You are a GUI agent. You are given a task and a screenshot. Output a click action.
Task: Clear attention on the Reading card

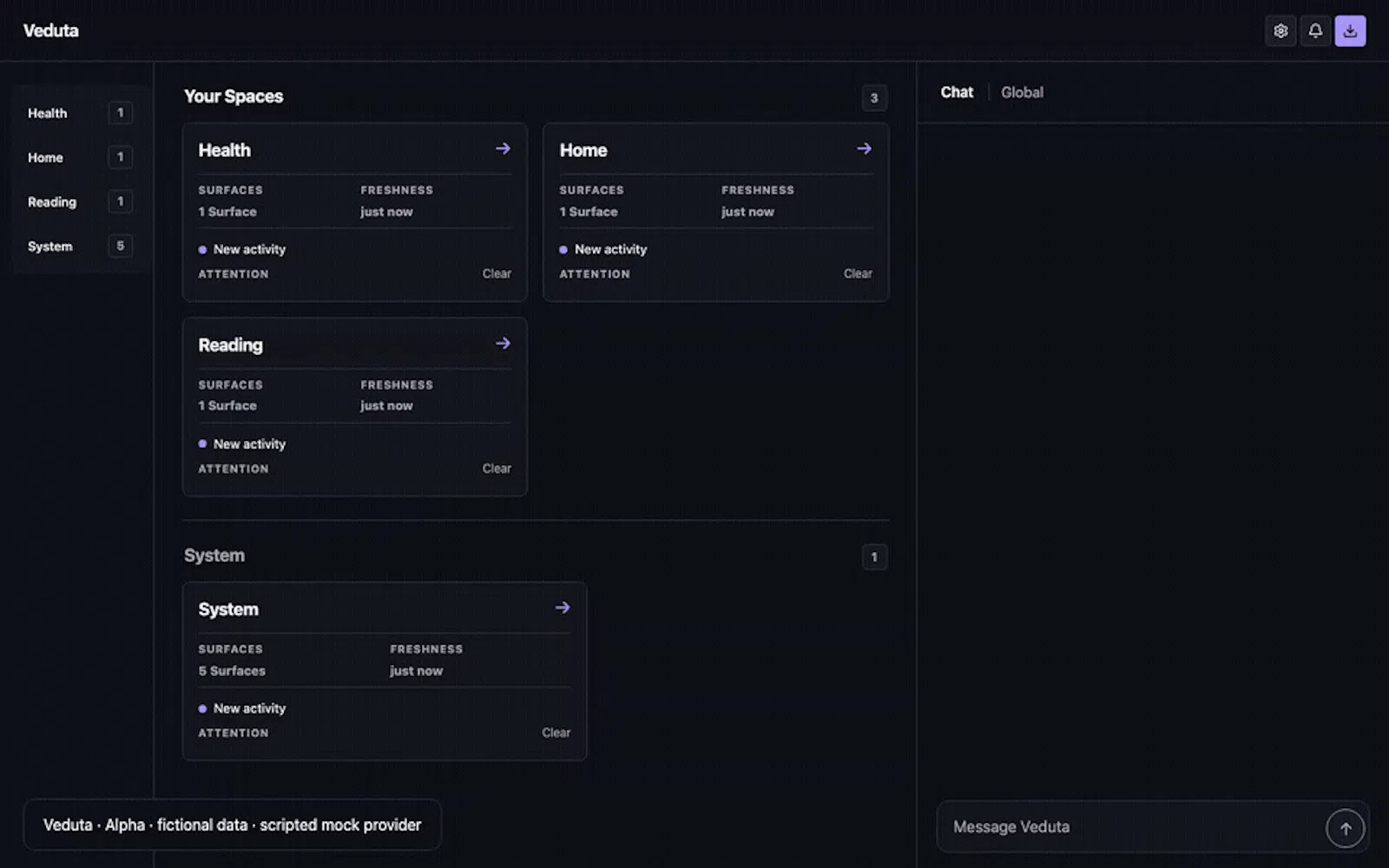click(497, 469)
